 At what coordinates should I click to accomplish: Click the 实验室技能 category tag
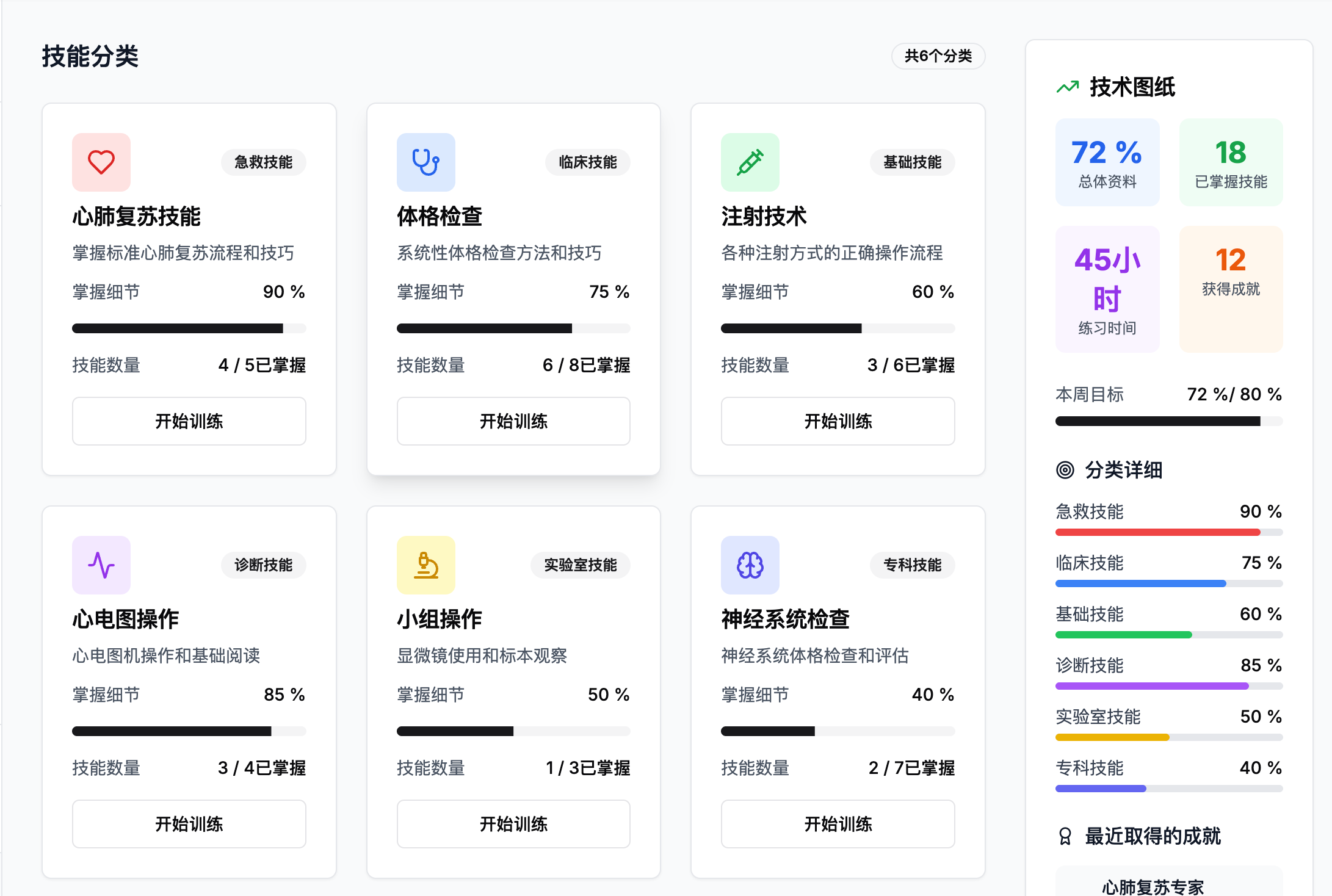[x=580, y=565]
